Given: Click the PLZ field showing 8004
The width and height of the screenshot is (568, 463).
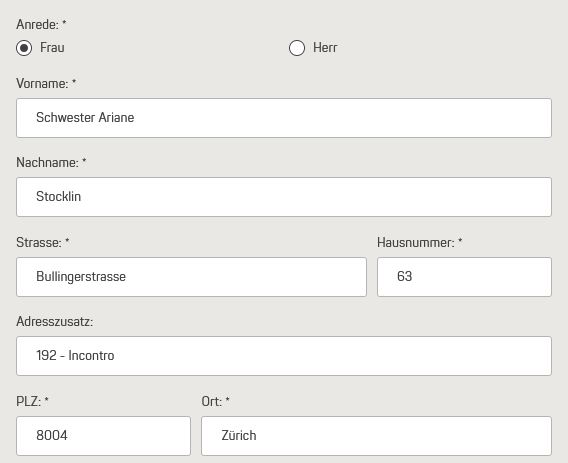Looking at the screenshot, I should pos(103,436).
